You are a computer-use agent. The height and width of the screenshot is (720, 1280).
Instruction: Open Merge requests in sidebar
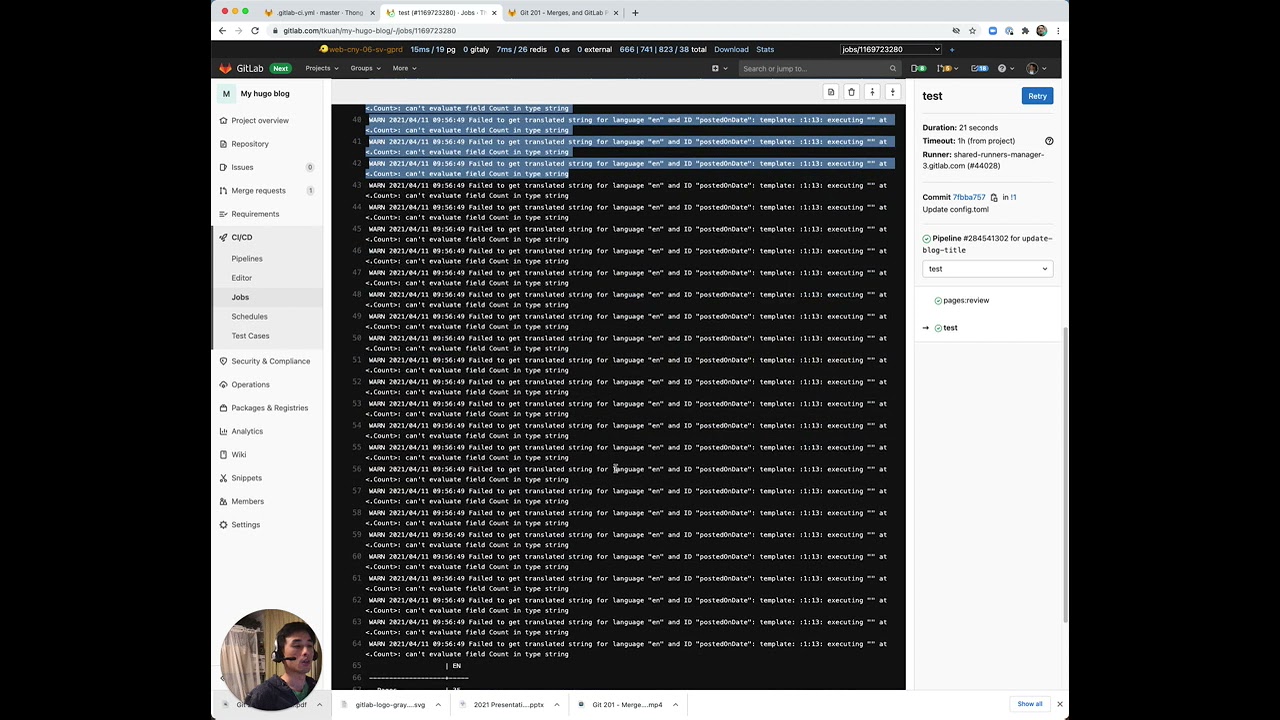tap(258, 190)
